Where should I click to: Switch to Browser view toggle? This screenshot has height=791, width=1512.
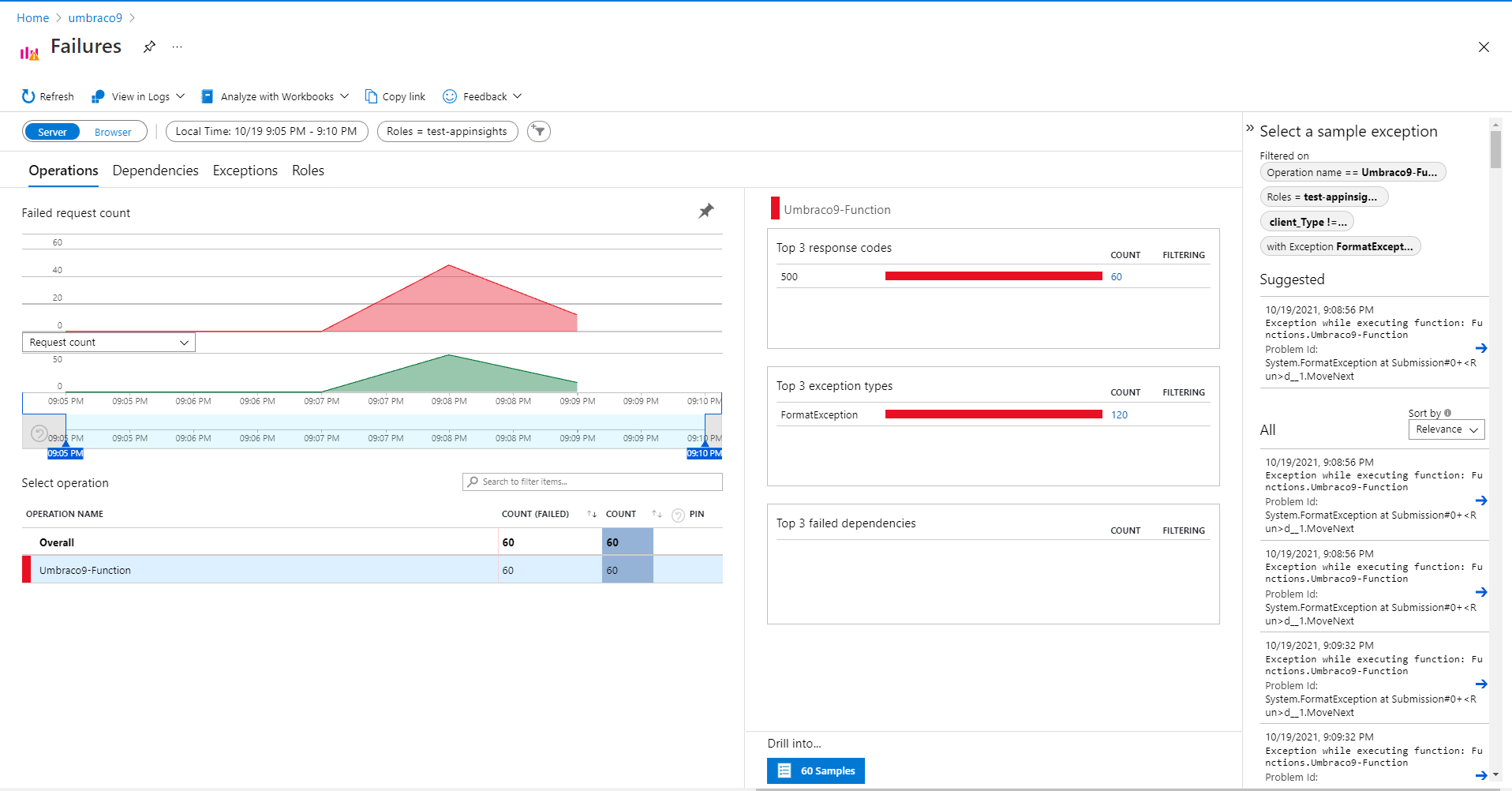tap(113, 132)
